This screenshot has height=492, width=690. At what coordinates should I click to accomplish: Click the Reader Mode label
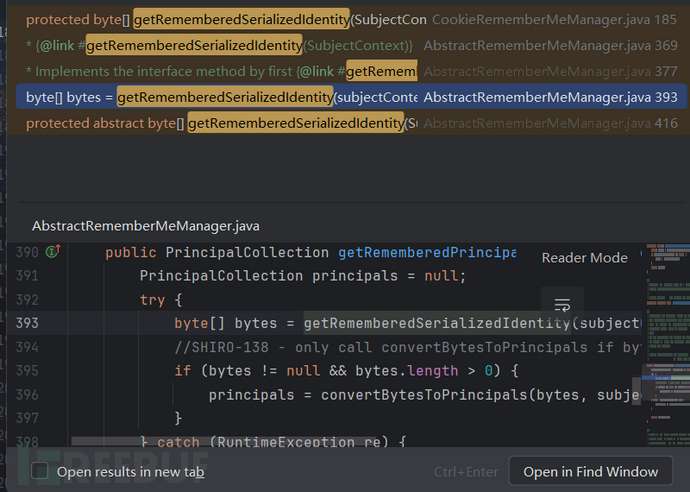pos(584,258)
